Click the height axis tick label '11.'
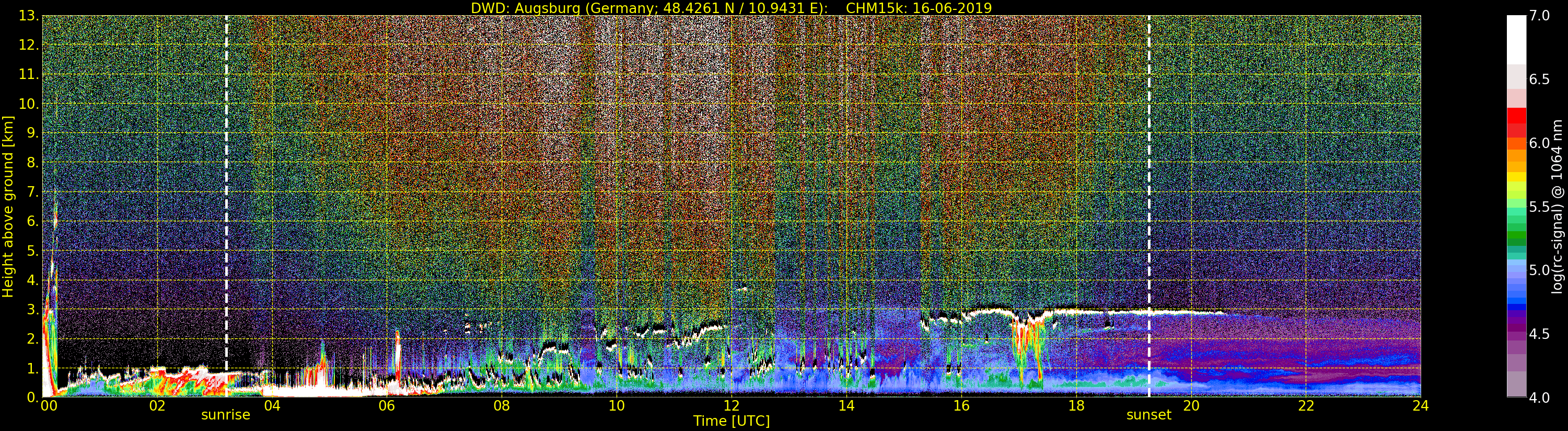 [x=29, y=74]
